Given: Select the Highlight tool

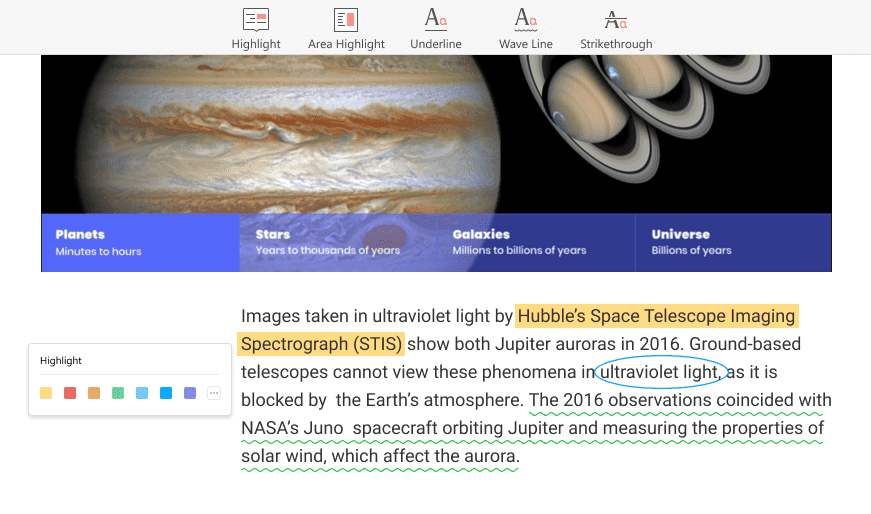Looking at the screenshot, I should (256, 29).
